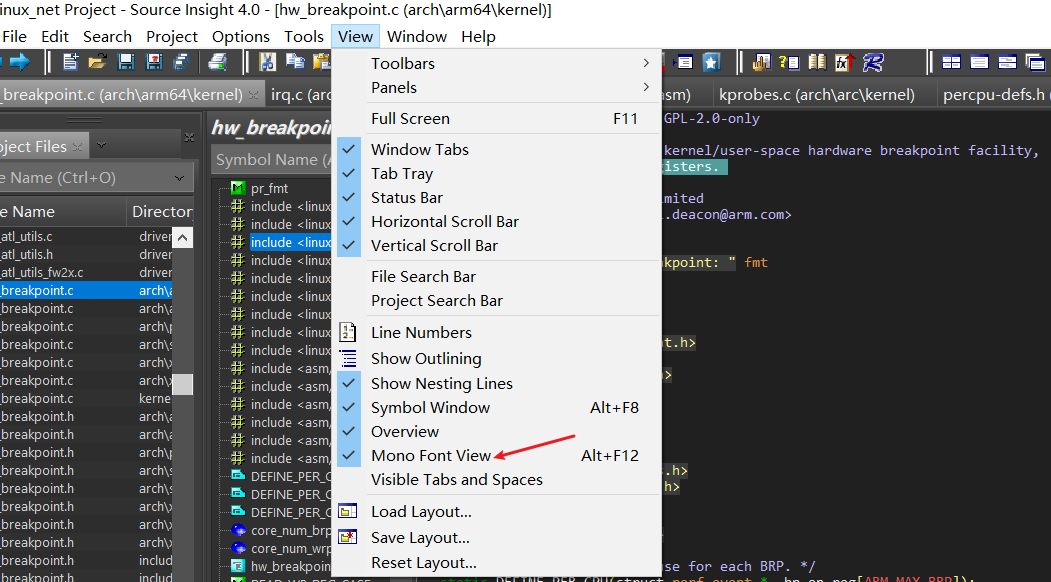Click the Print toolbar icon
This screenshot has height=582, width=1051.
[217, 62]
